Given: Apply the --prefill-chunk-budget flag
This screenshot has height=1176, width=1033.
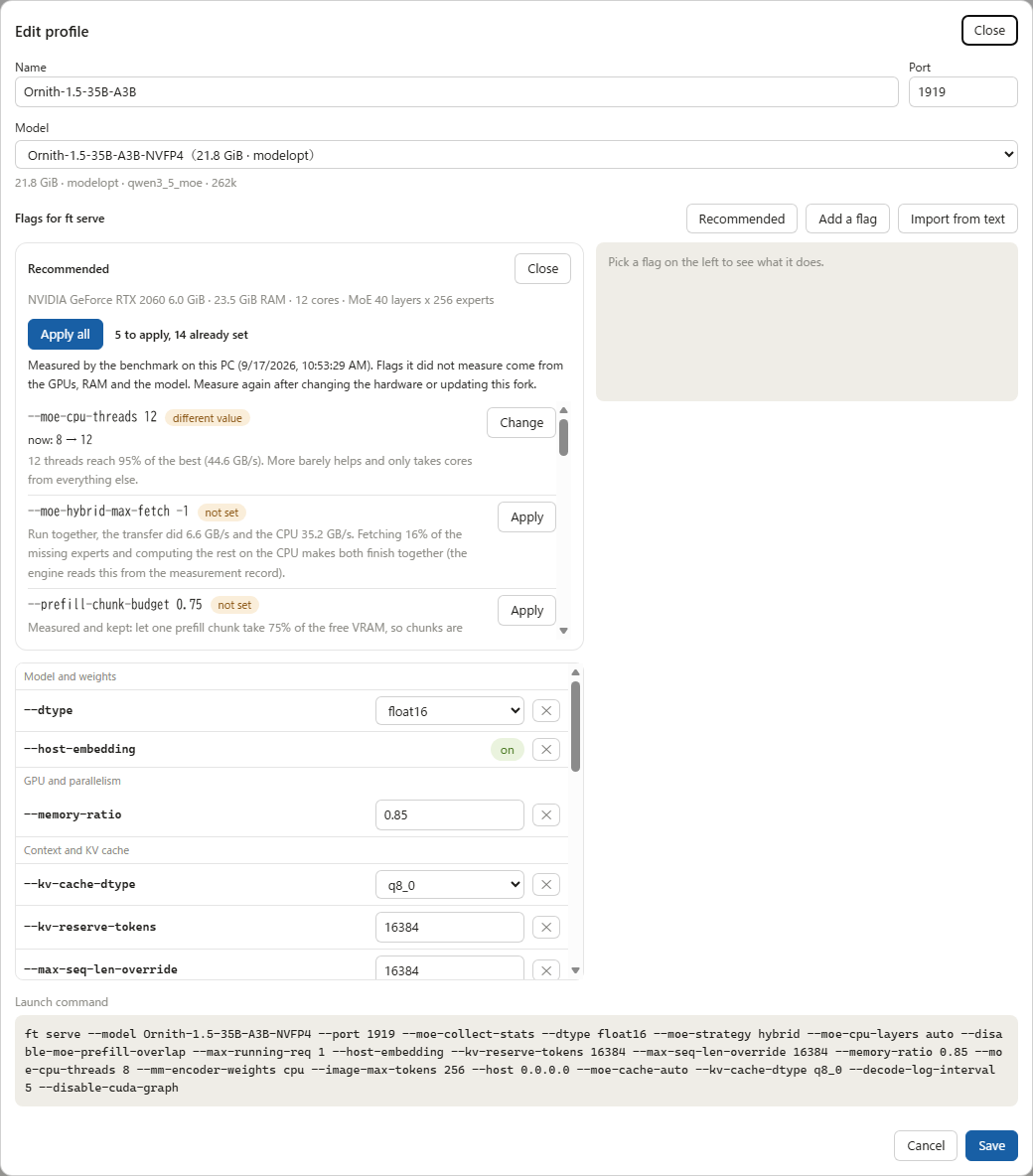Looking at the screenshot, I should (x=526, y=611).
